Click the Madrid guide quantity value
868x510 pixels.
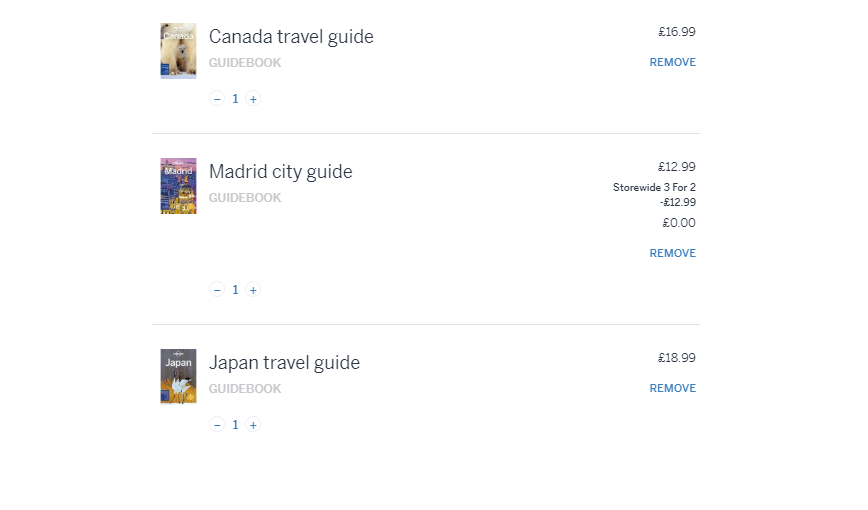(235, 290)
